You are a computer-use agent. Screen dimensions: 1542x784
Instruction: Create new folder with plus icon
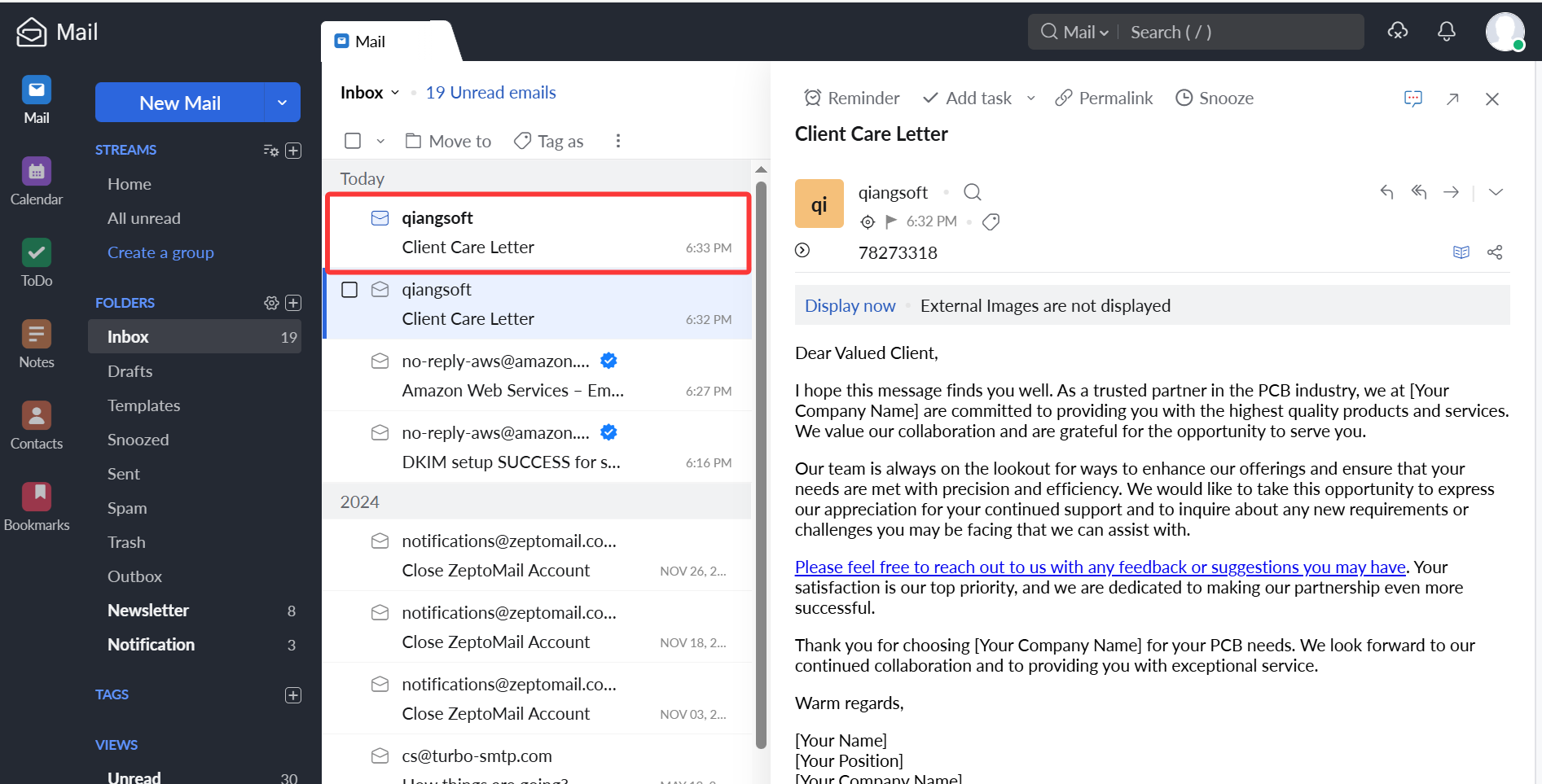pyautogui.click(x=293, y=303)
